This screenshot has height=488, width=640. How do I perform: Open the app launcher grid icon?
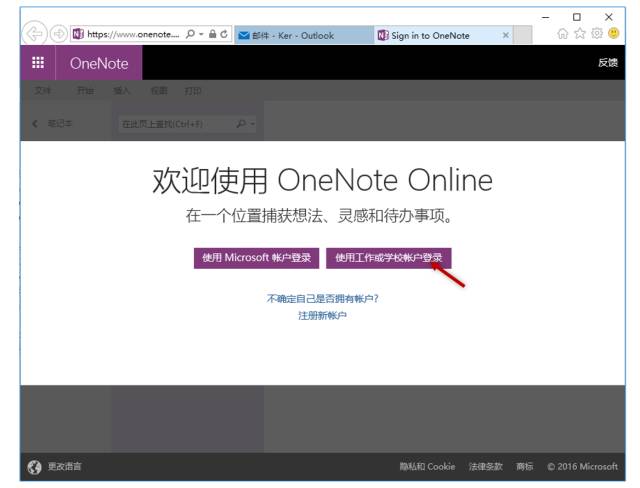[38, 62]
